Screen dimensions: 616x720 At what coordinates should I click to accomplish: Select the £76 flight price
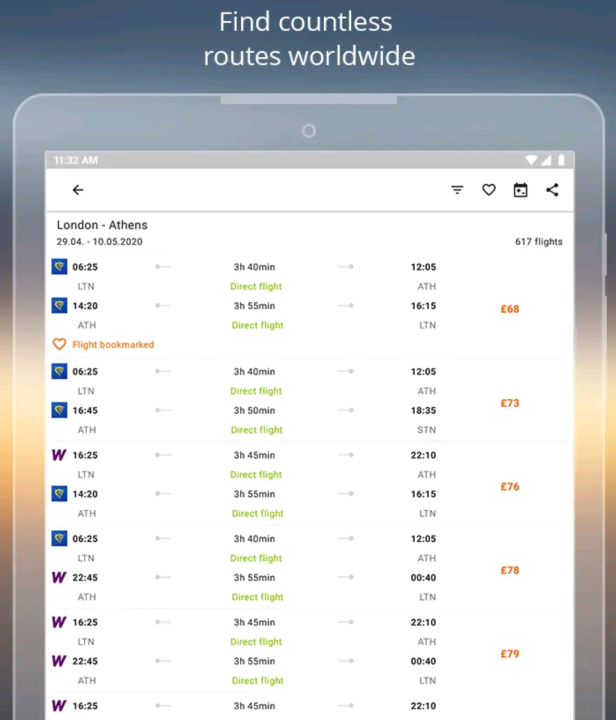click(x=510, y=487)
